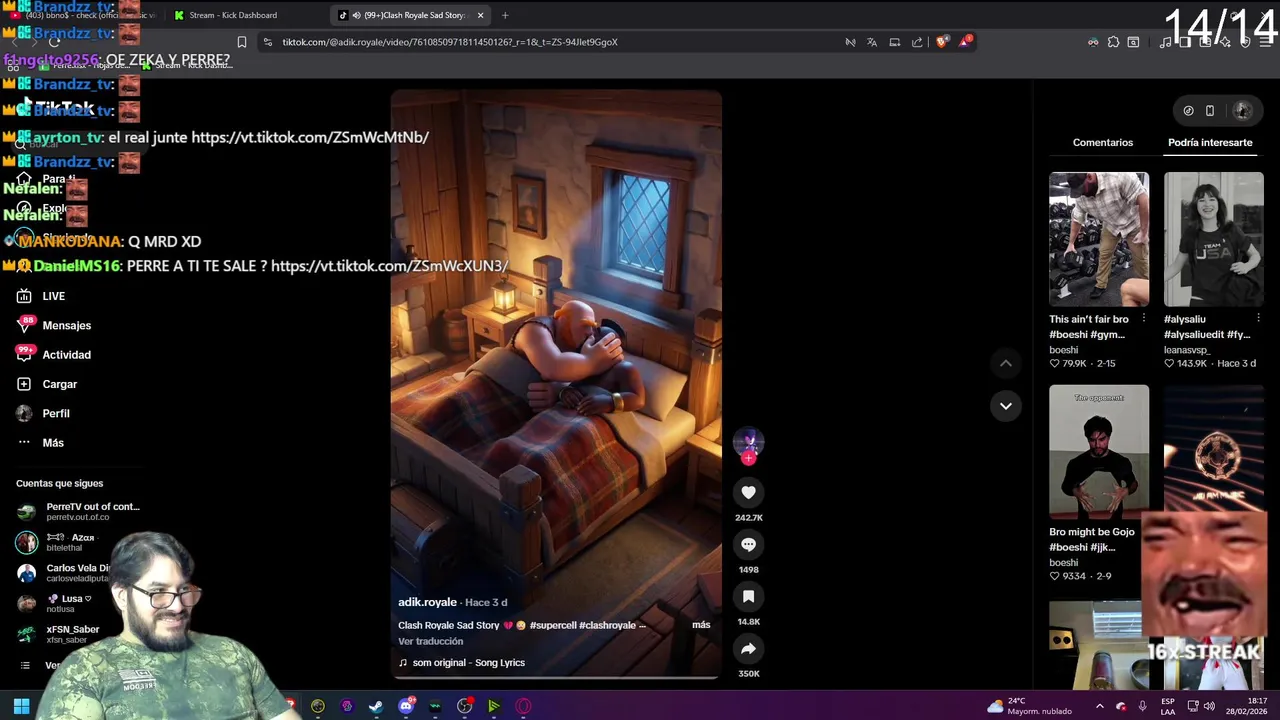This screenshot has width=1280, height=720.
Task: Close the Clash Royale Sad Story tab
Action: tap(481, 15)
